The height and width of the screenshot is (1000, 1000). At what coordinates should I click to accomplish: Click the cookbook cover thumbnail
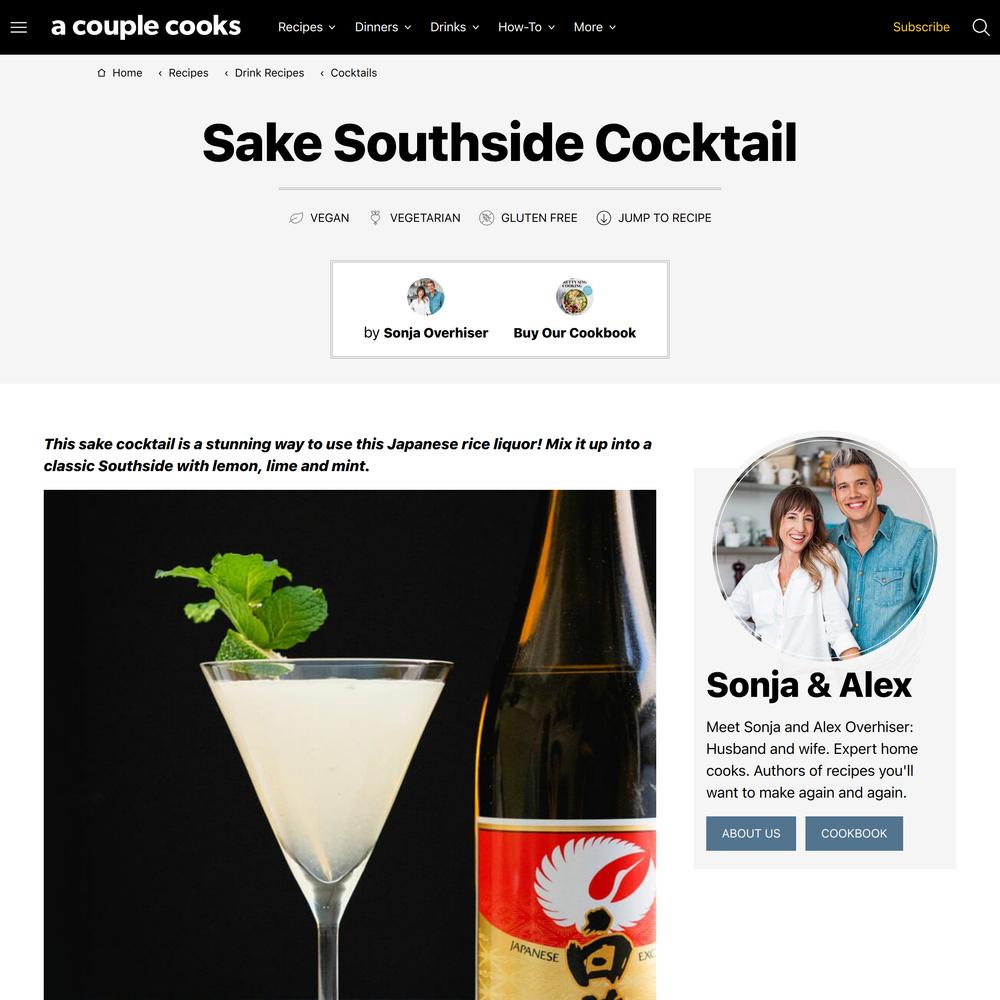pos(575,297)
